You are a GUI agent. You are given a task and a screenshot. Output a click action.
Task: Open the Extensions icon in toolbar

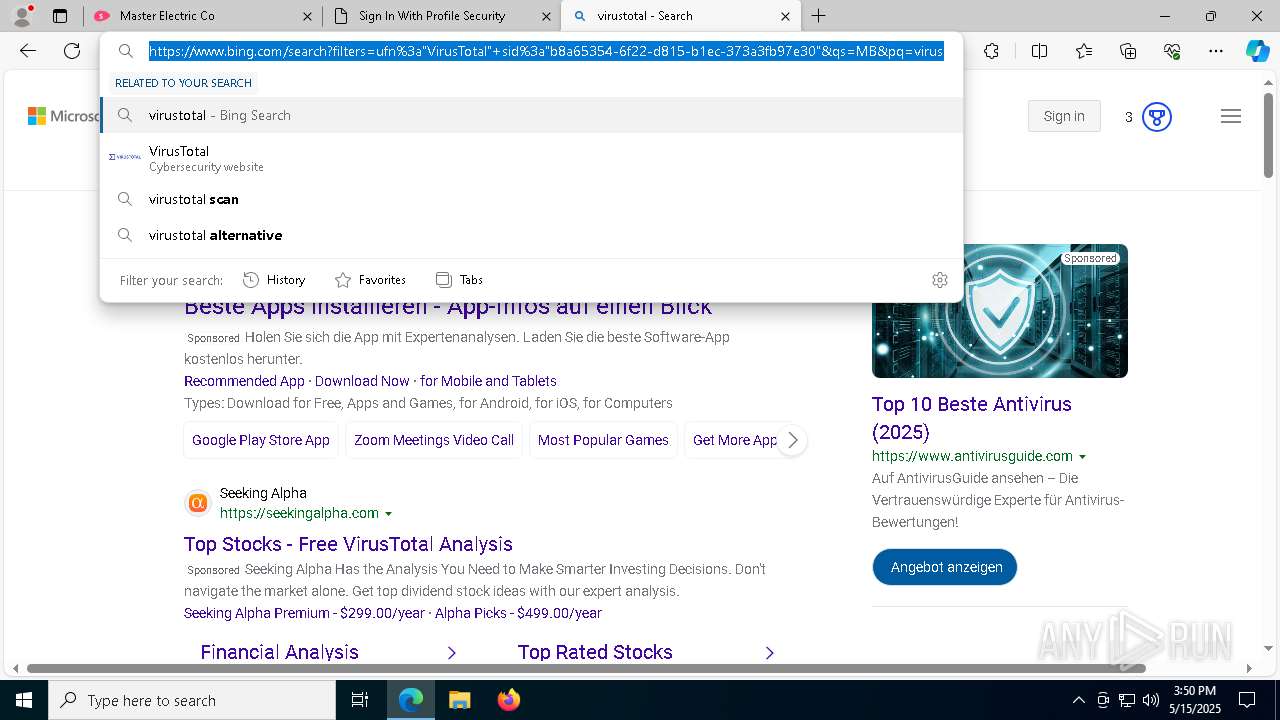click(x=991, y=51)
